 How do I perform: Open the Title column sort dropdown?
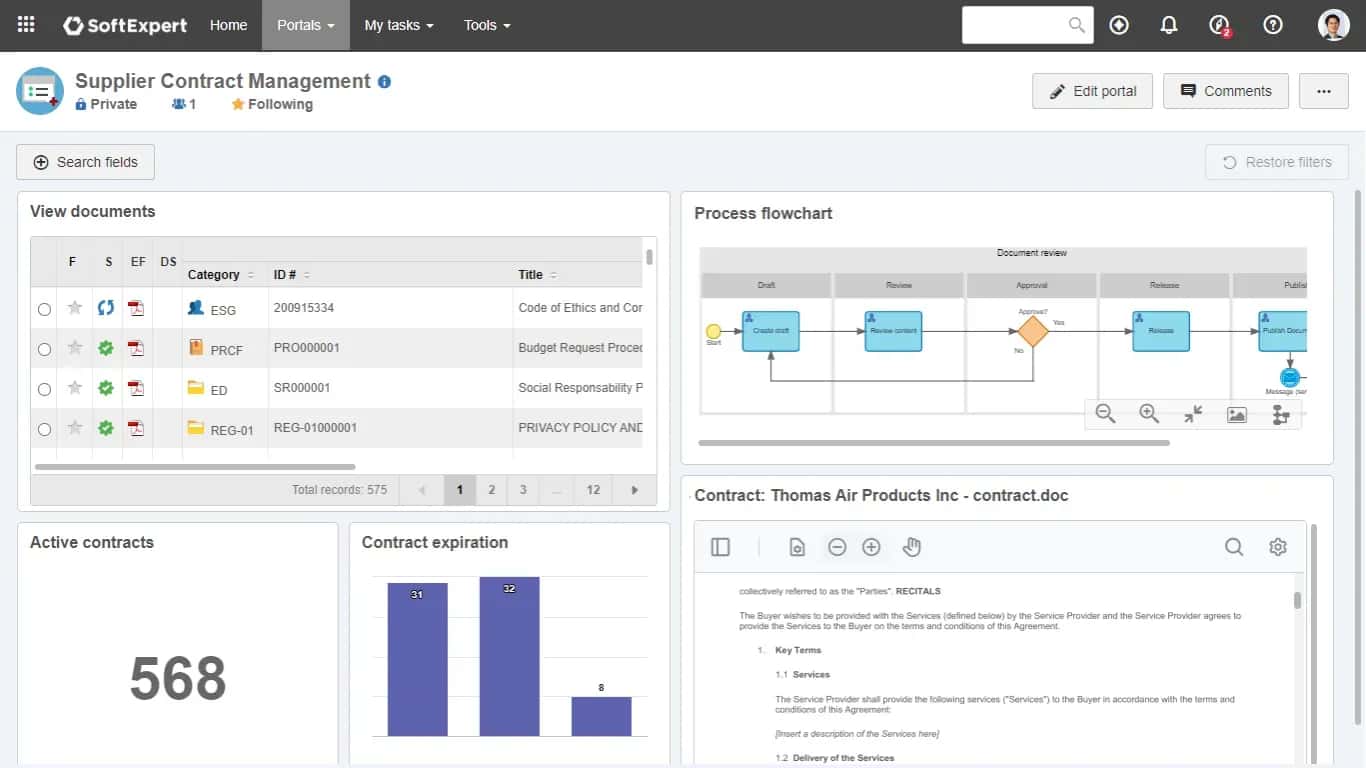pyautogui.click(x=553, y=275)
